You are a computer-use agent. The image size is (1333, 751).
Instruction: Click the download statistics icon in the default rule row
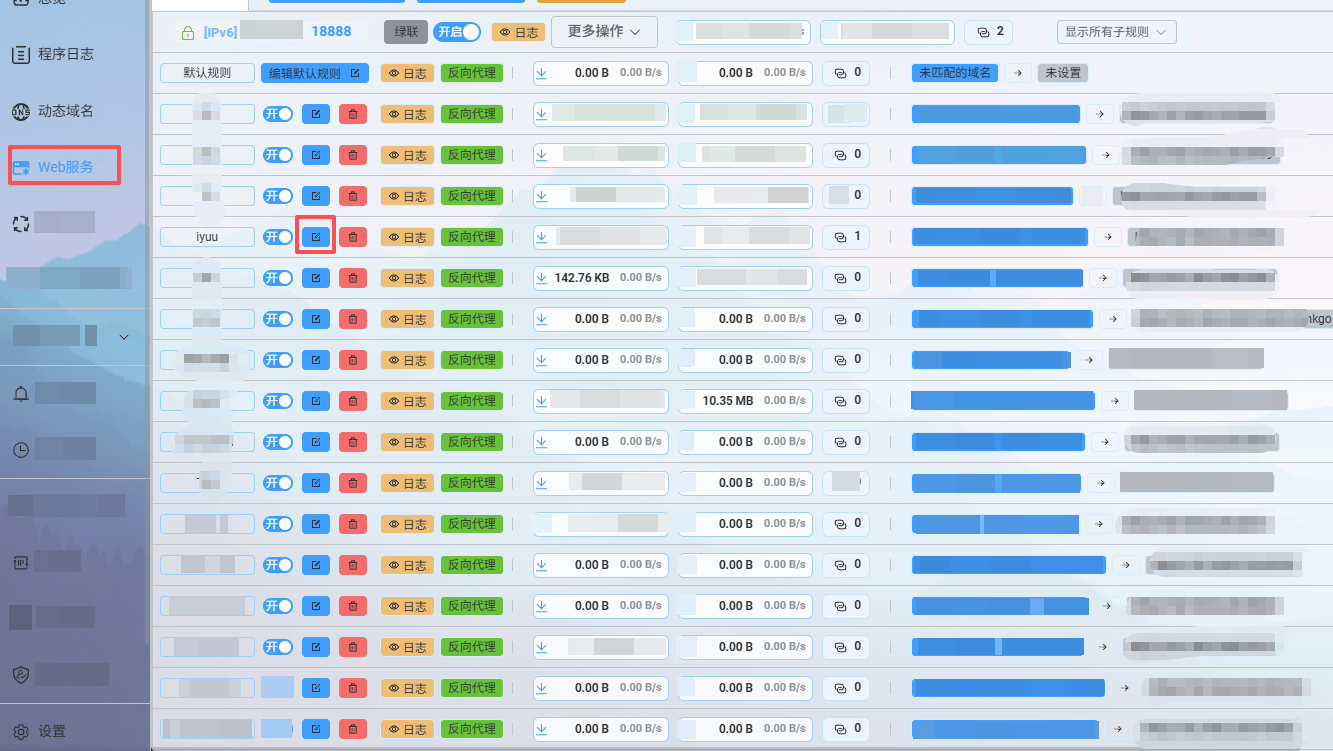pyautogui.click(x=541, y=72)
